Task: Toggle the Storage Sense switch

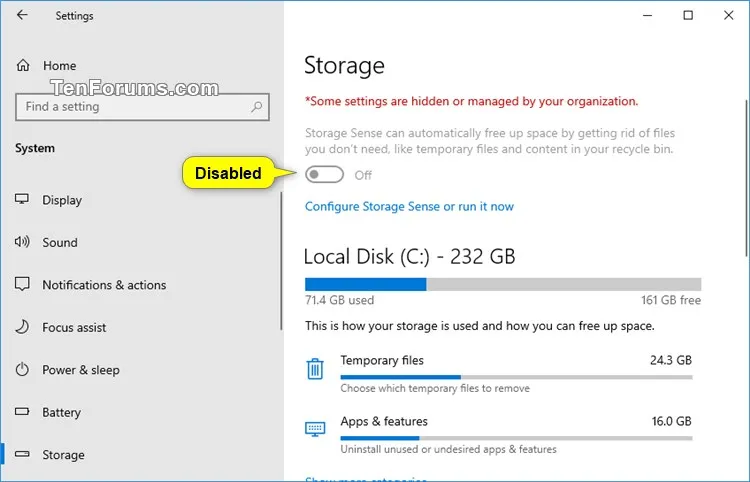Action: [324, 175]
